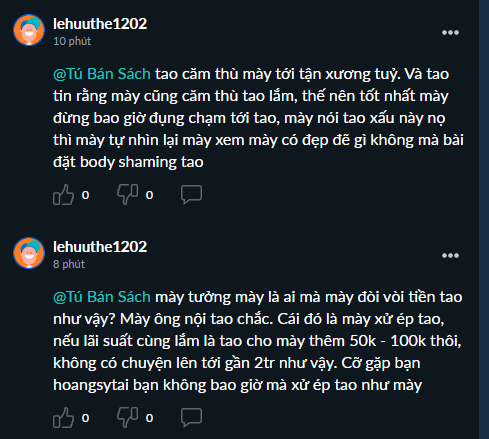489x439 pixels.
Task: Reply to the 10 phút comment via speech bubble
Action: click(191, 194)
